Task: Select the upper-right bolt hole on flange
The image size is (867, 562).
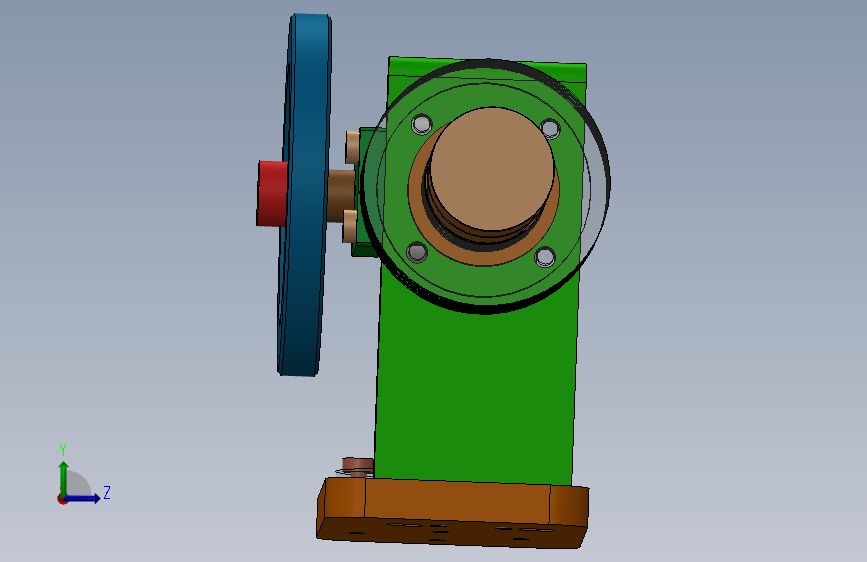Action: (x=550, y=128)
